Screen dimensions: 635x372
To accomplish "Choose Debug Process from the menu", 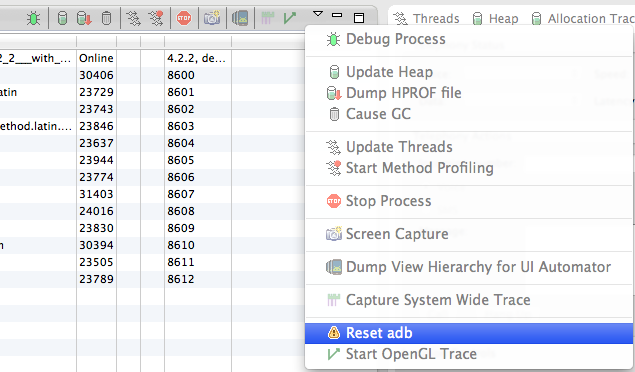I will click(469, 39).
